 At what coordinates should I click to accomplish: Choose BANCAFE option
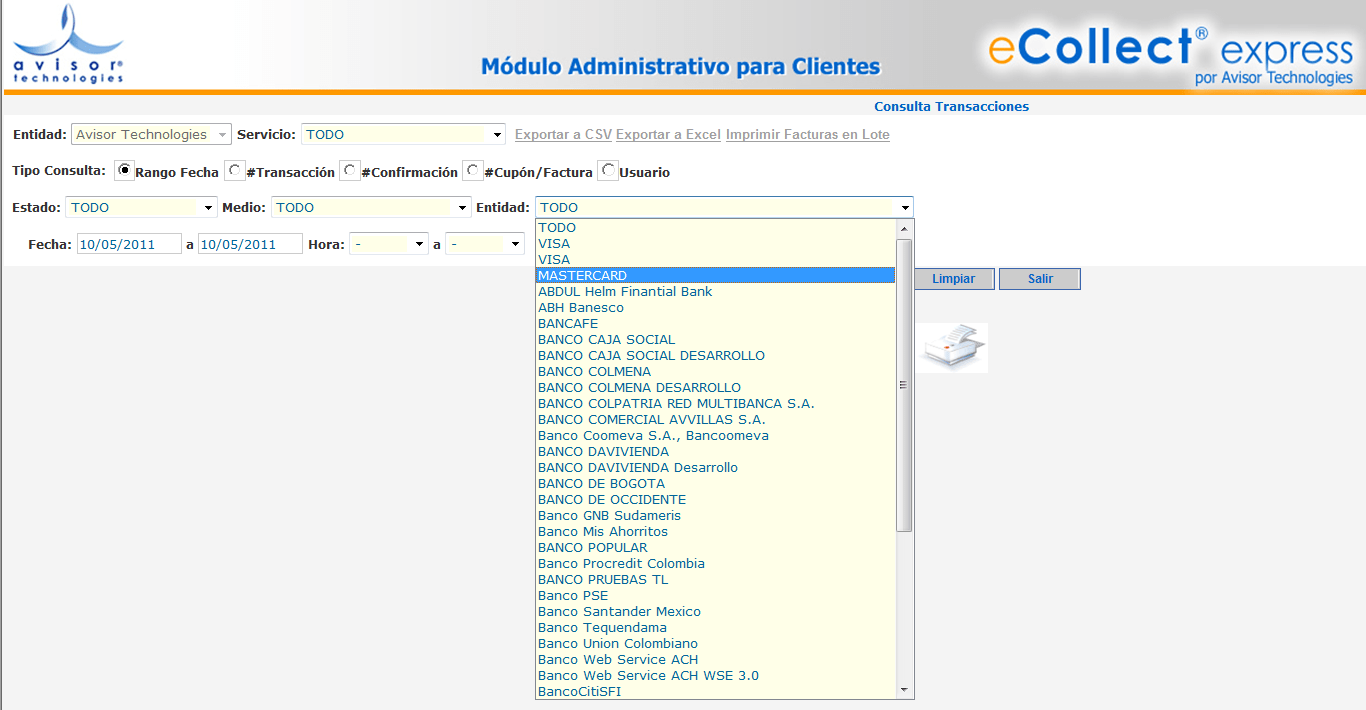[716, 323]
